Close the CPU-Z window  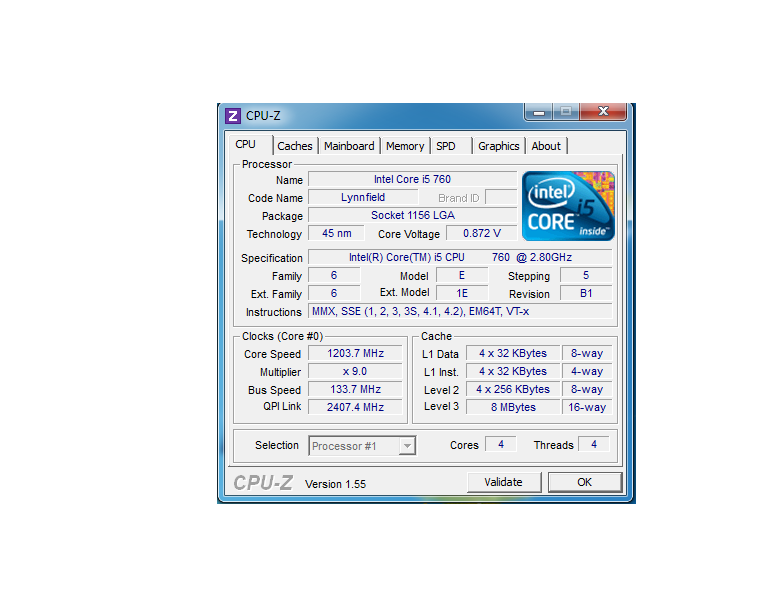603,112
